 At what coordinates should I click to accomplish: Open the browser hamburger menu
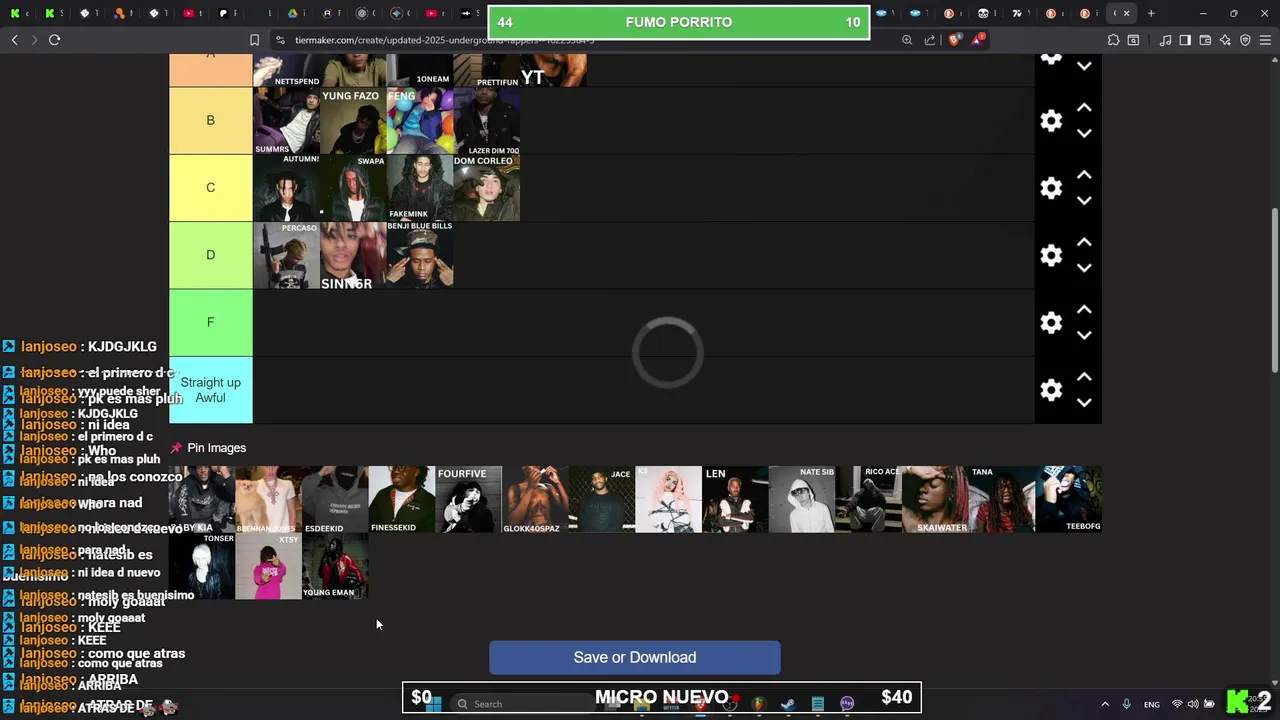click(1265, 40)
